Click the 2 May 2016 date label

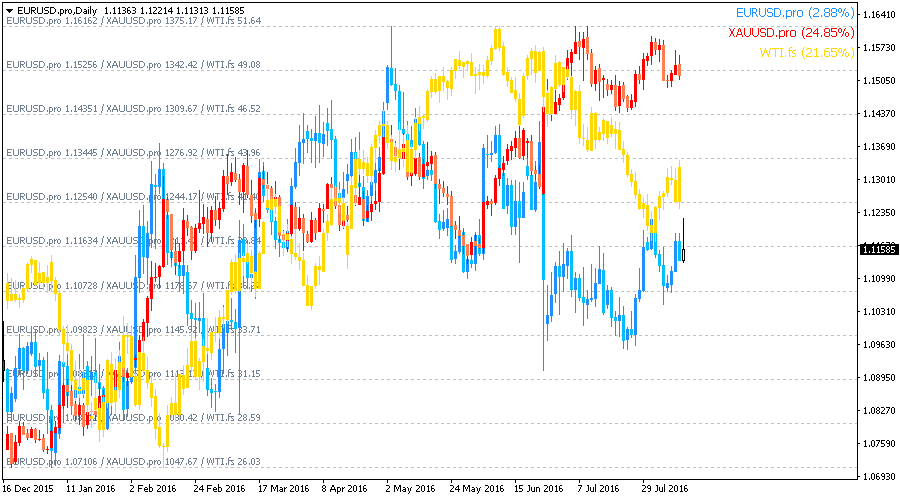pyautogui.click(x=410, y=489)
